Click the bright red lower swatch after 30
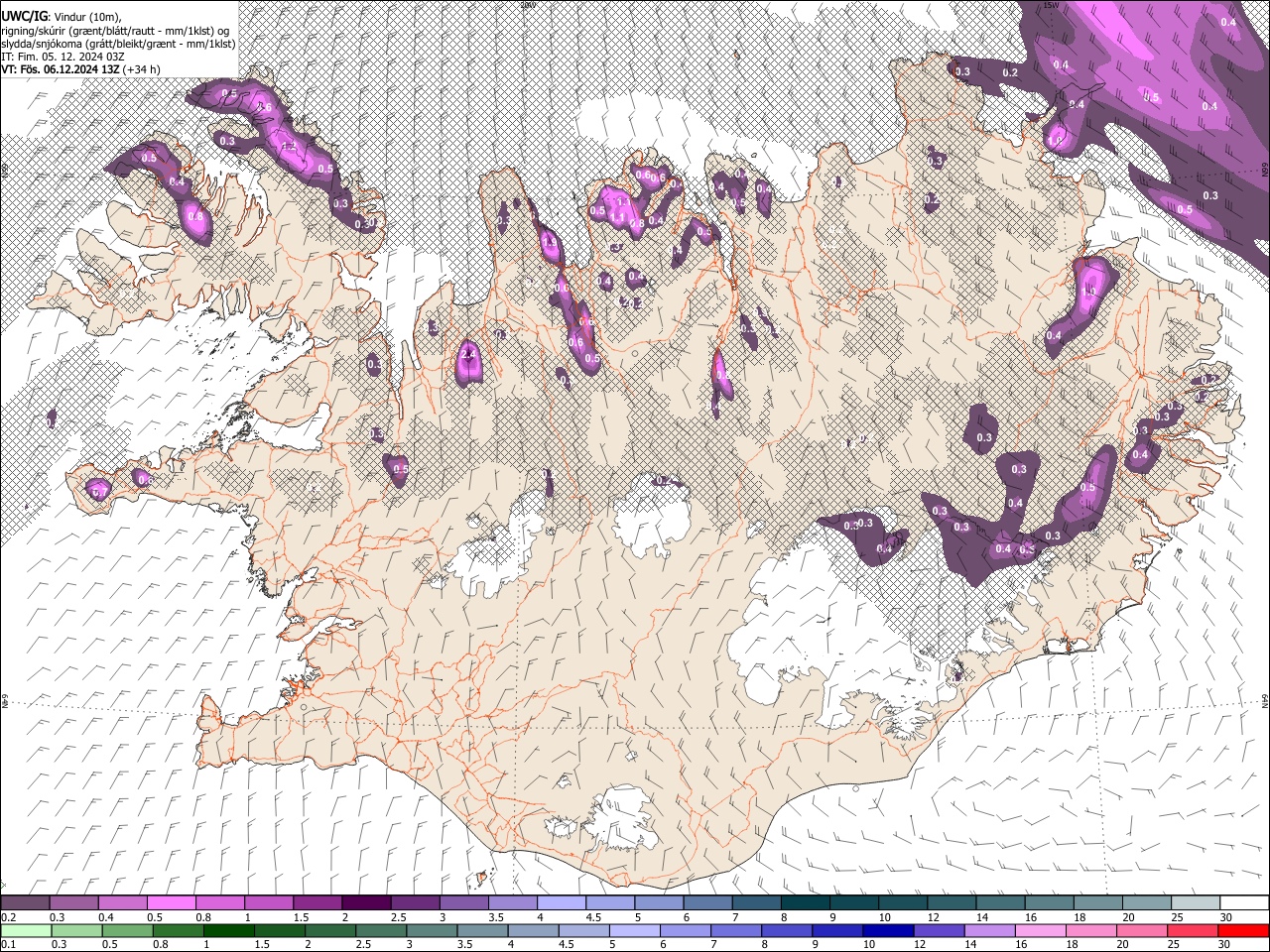 [x=1244, y=930]
